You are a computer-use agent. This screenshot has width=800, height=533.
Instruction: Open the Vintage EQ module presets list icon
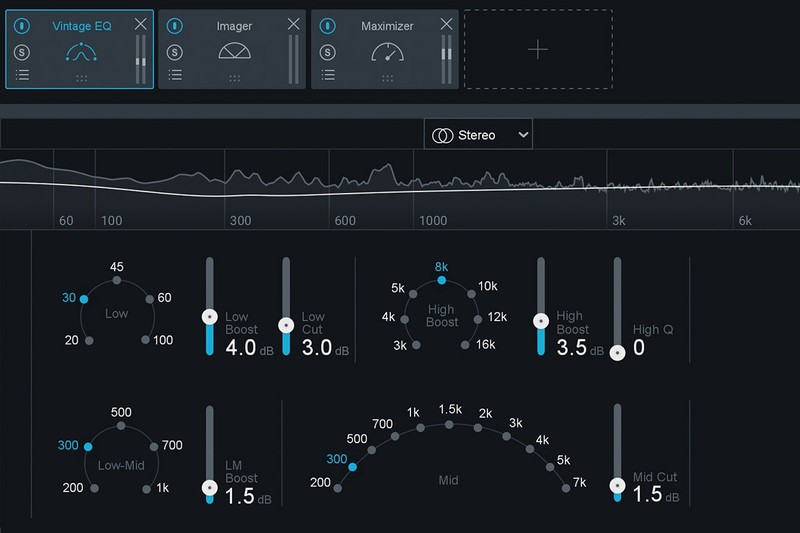coord(22,74)
